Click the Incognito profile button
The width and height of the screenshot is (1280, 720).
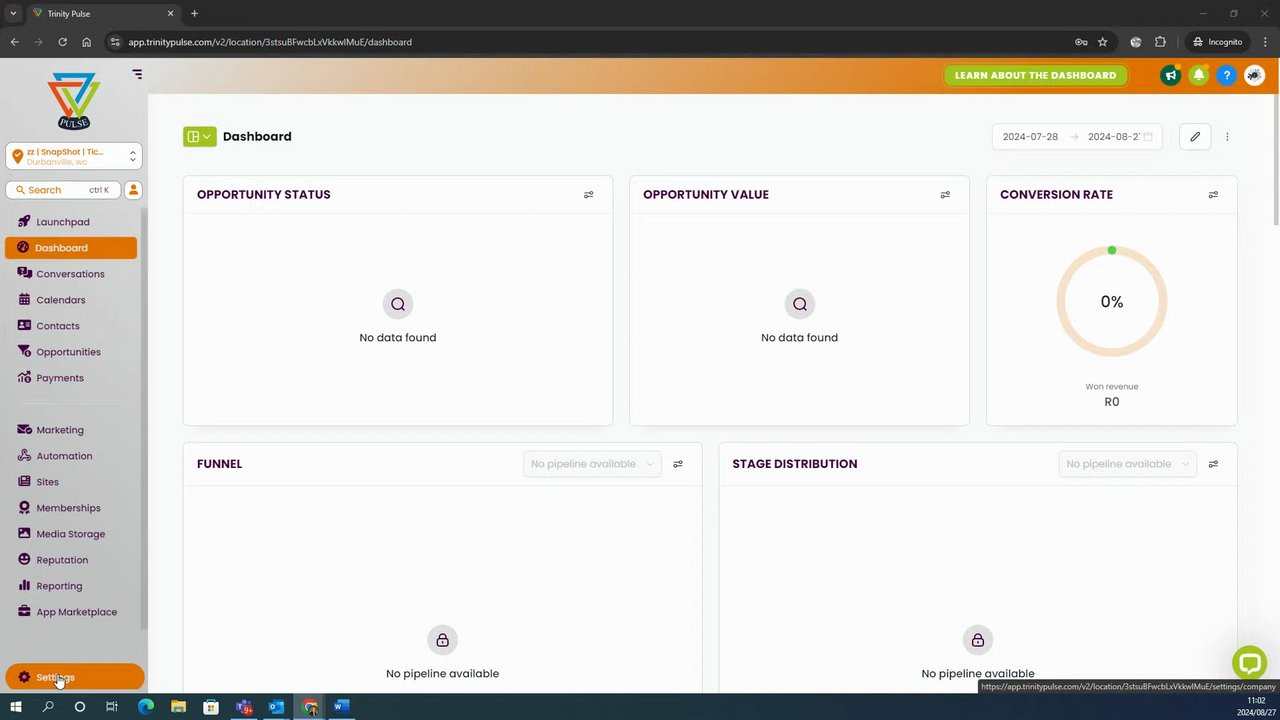[1217, 42]
